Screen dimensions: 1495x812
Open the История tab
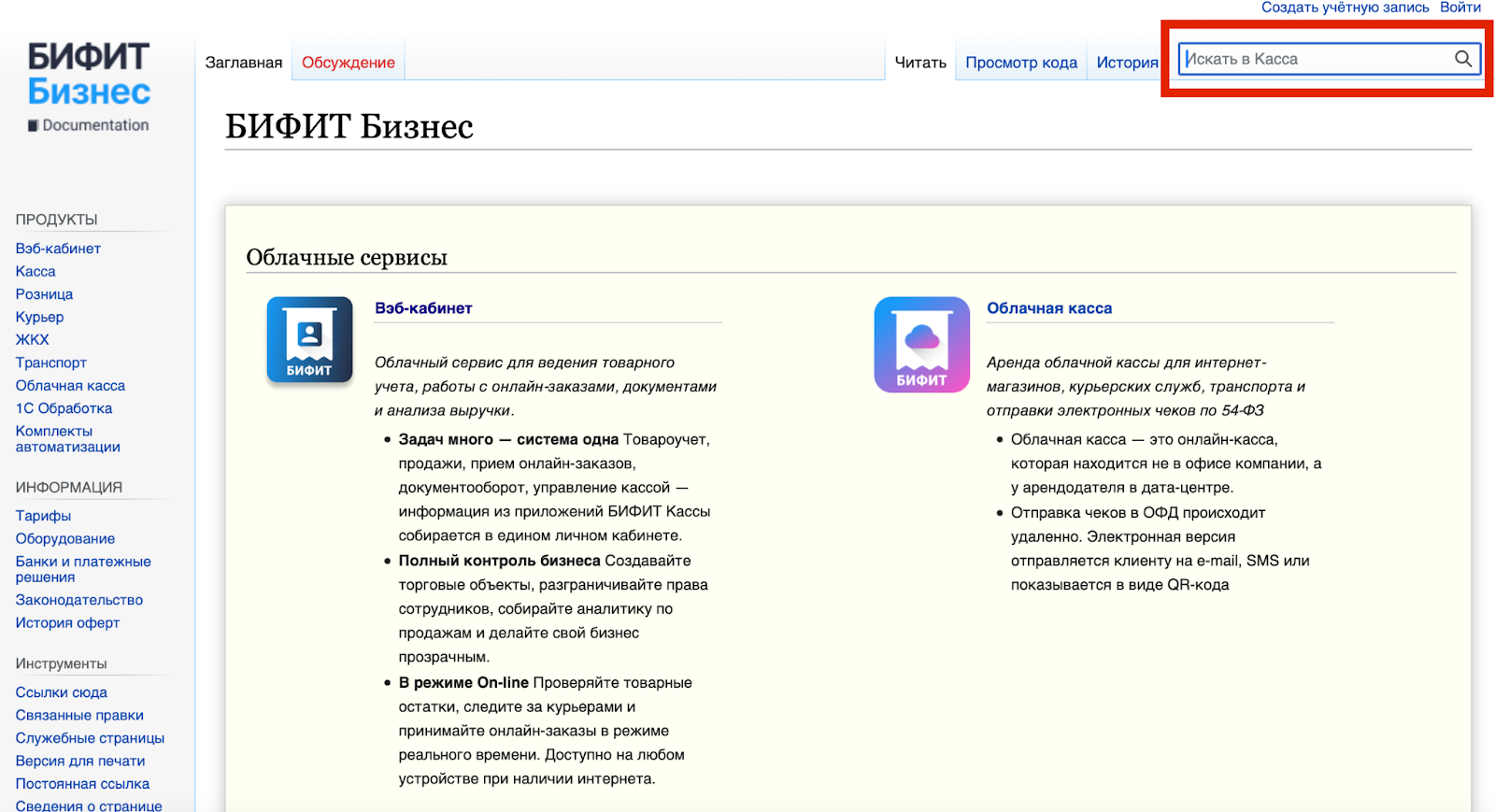click(x=1127, y=63)
